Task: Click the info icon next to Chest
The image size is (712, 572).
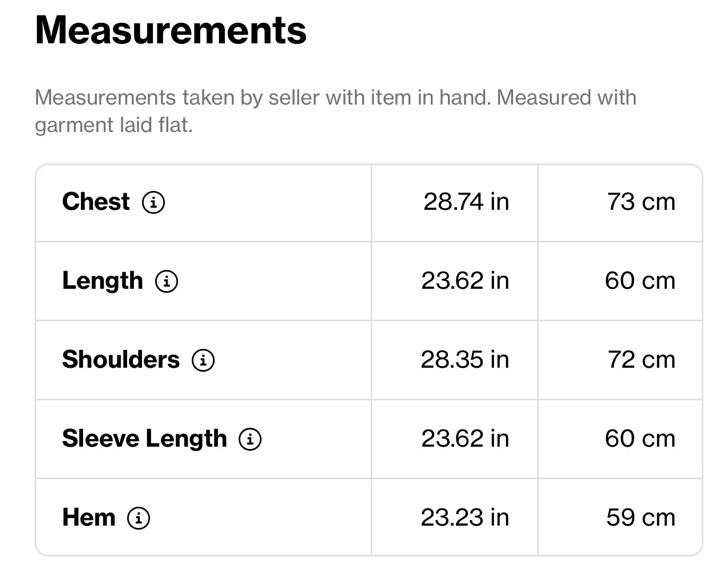Action: (x=153, y=202)
